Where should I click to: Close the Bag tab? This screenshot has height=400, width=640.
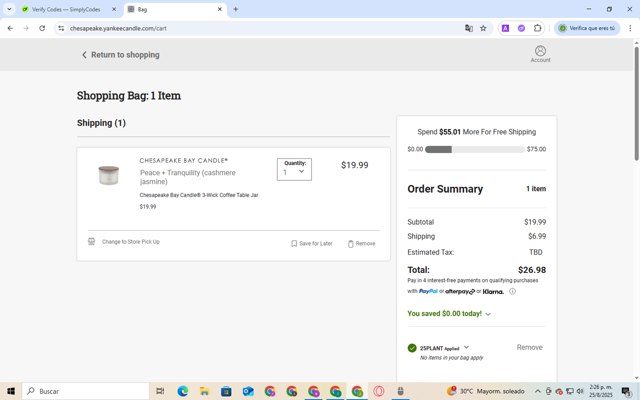tap(220, 9)
